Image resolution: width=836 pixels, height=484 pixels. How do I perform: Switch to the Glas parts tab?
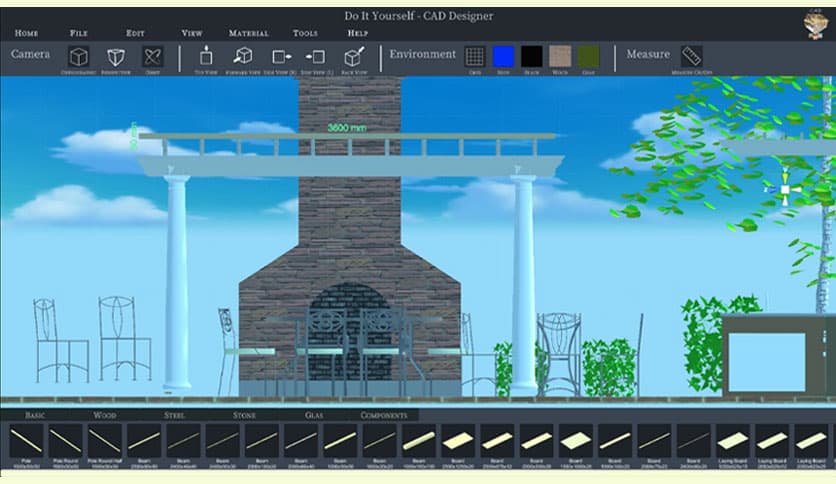tap(314, 415)
